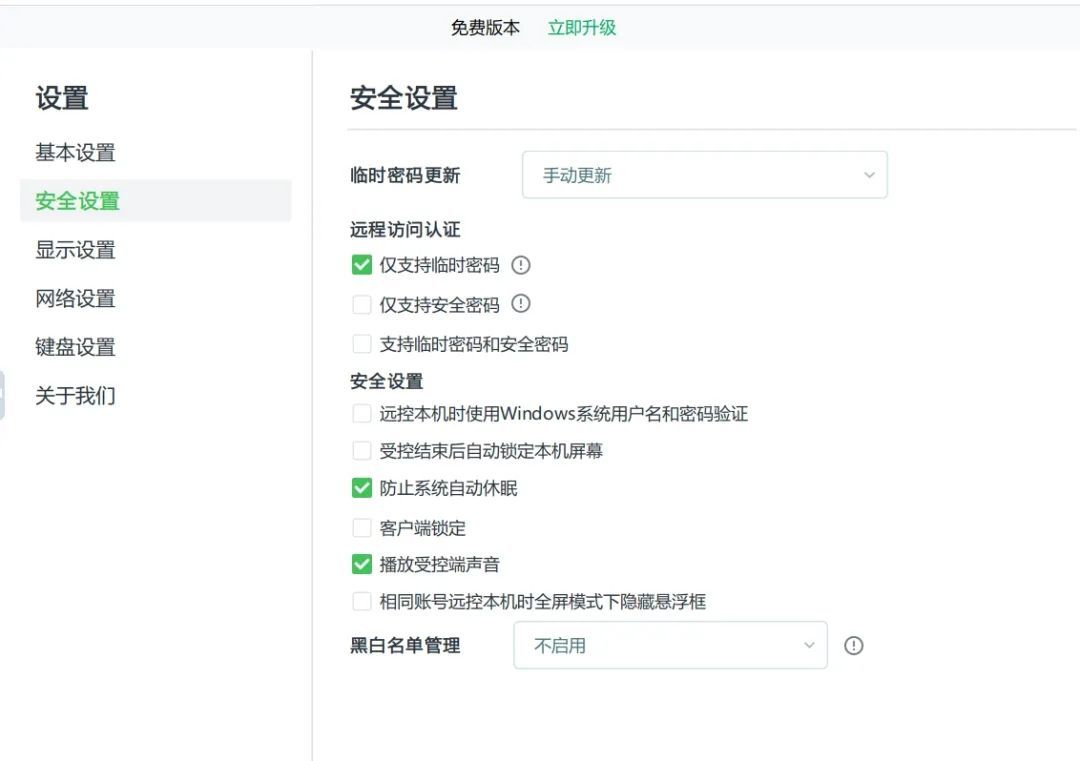The width and height of the screenshot is (1080, 761).
Task: Enable 仅支持安全密码 checkbox
Action: coord(362,305)
